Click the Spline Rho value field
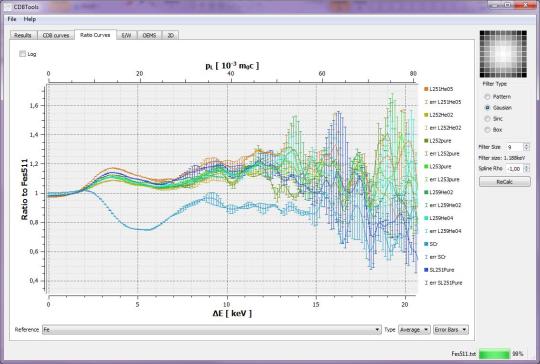 pos(514,169)
